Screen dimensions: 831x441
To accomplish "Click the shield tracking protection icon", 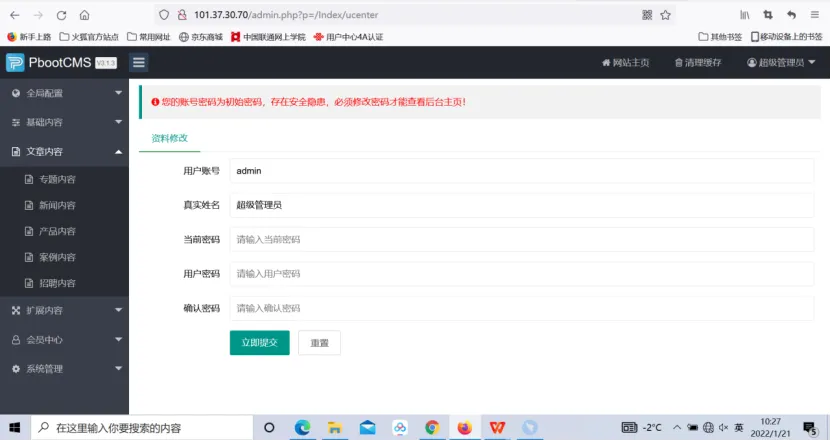I will tap(164, 15).
